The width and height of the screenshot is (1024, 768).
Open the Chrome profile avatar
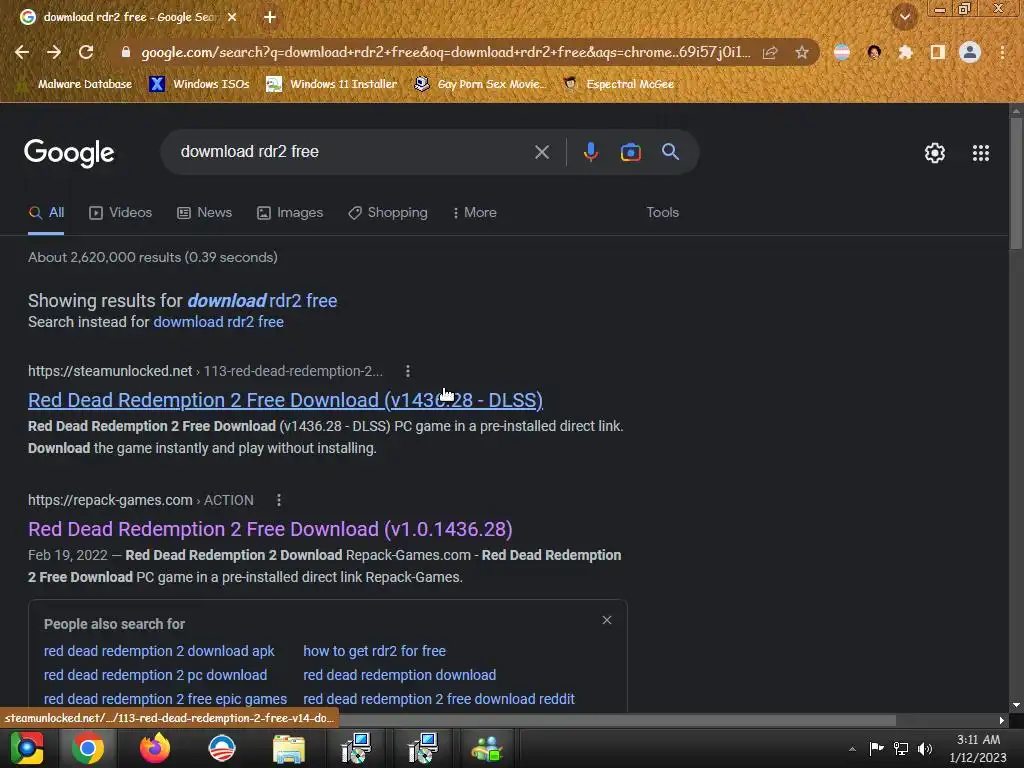point(970,52)
